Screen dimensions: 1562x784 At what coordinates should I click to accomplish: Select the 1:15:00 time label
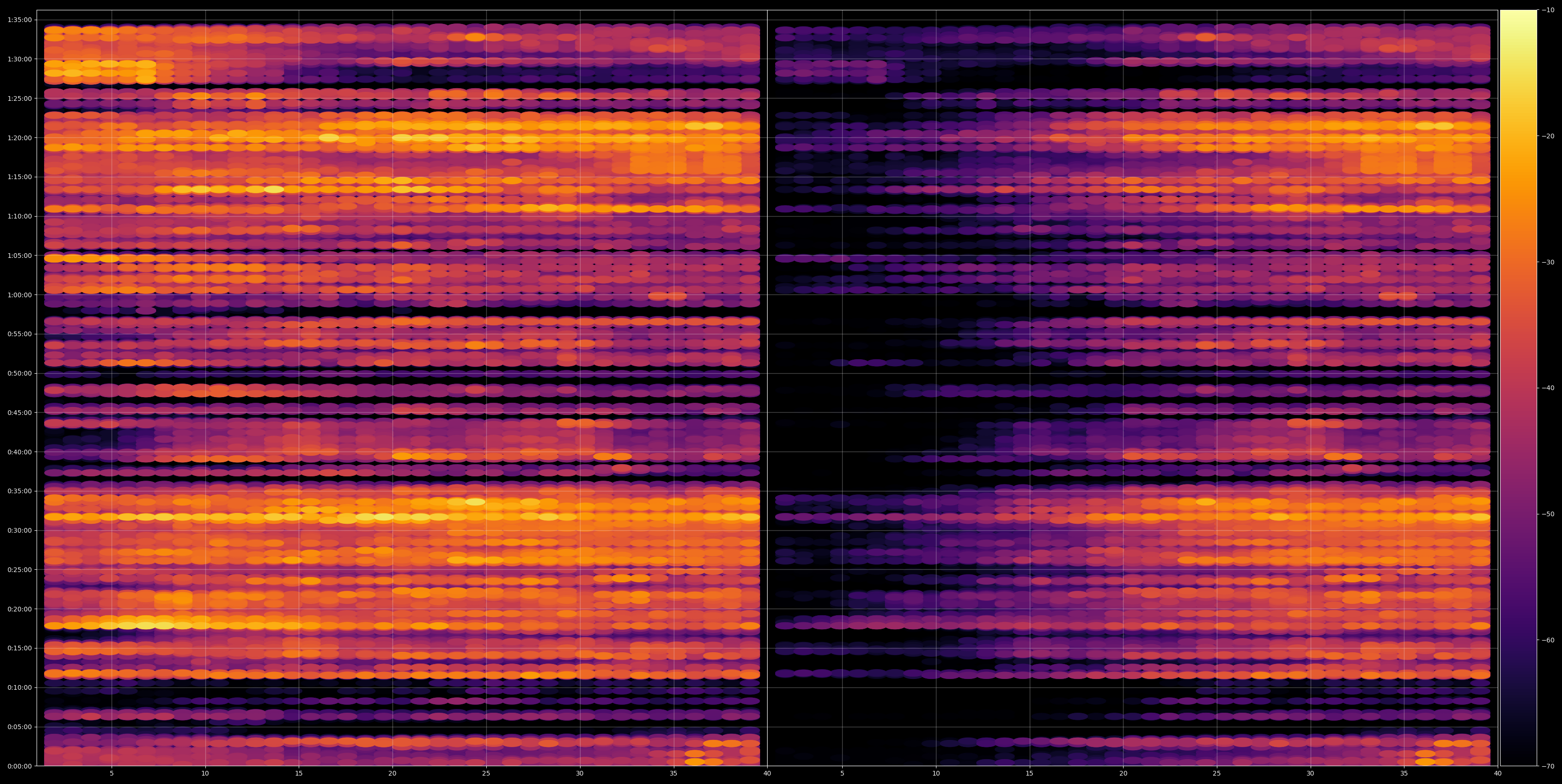click(19, 177)
